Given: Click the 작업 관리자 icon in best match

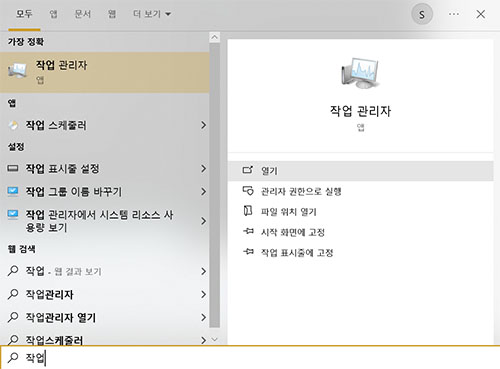Looking at the screenshot, I should coord(17,70).
